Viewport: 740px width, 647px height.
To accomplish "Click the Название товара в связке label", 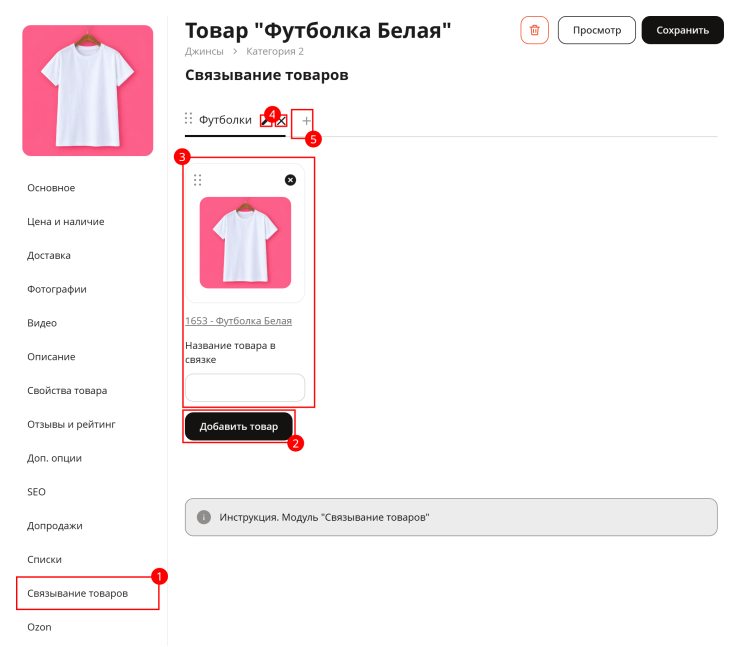I will [230, 353].
